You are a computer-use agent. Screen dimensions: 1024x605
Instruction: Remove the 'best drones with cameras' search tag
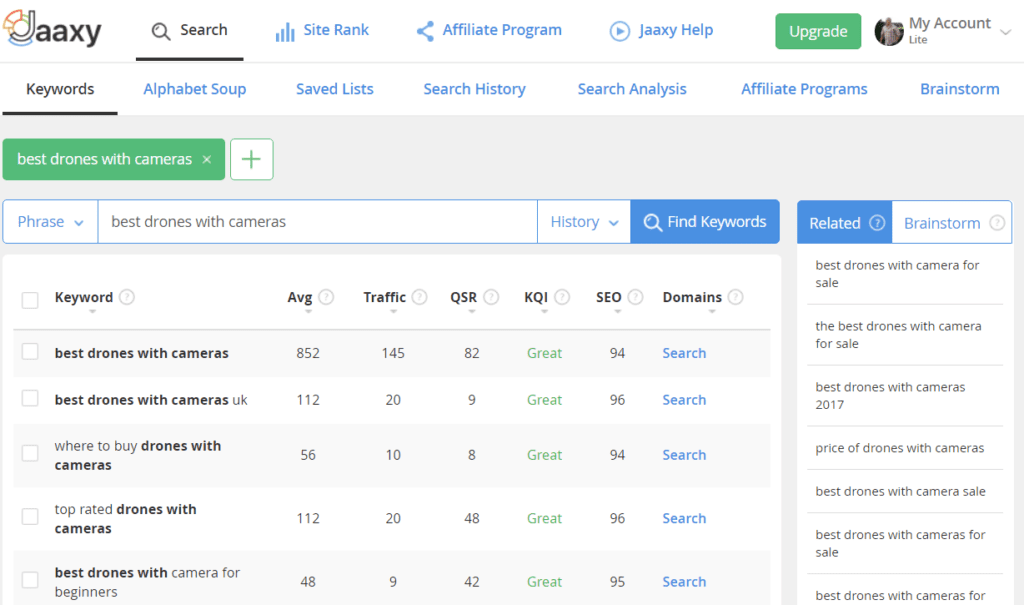(206, 159)
